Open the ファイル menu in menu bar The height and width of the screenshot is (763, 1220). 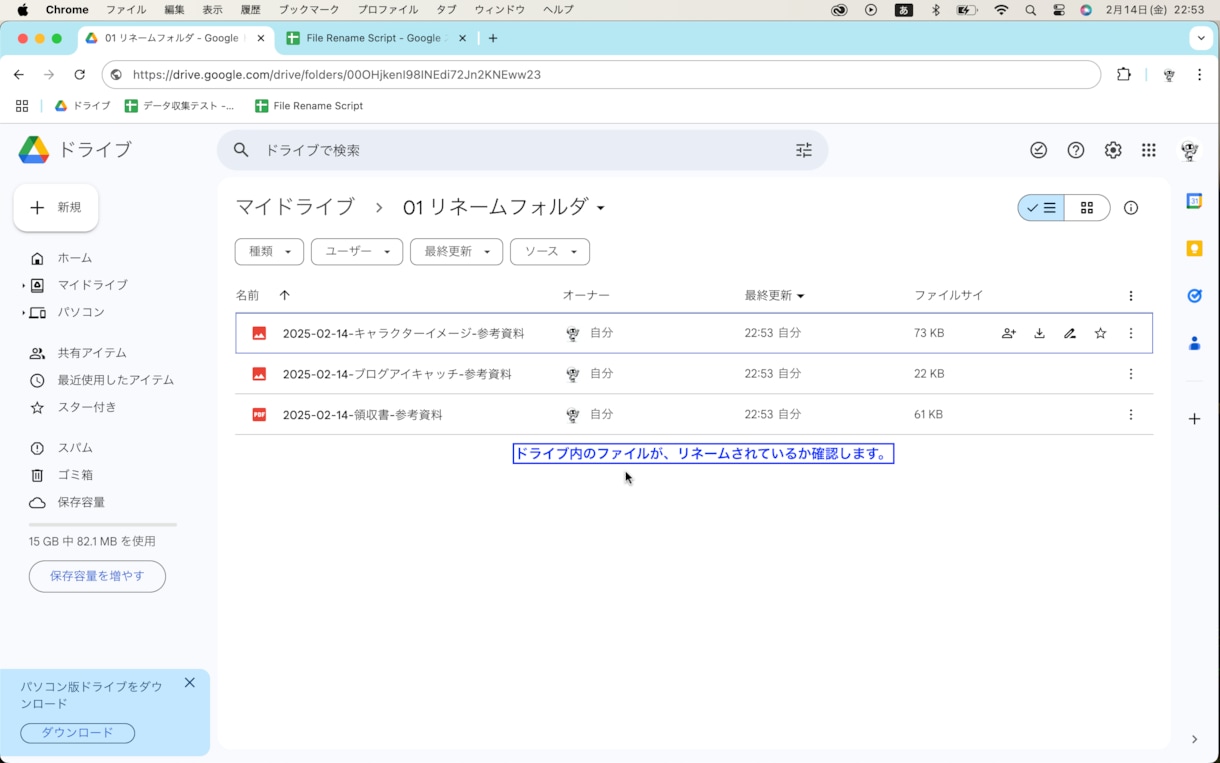pyautogui.click(x=126, y=10)
